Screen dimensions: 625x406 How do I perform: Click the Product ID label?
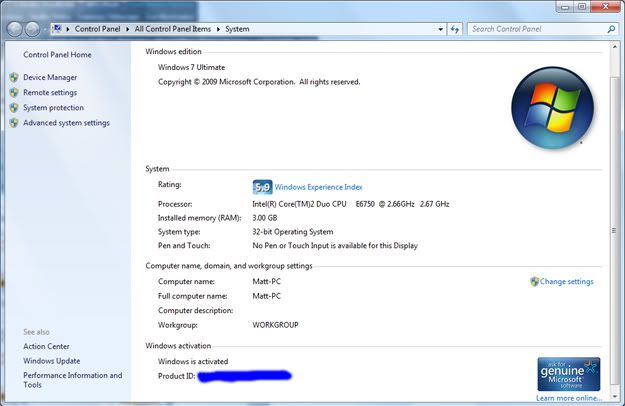177,376
